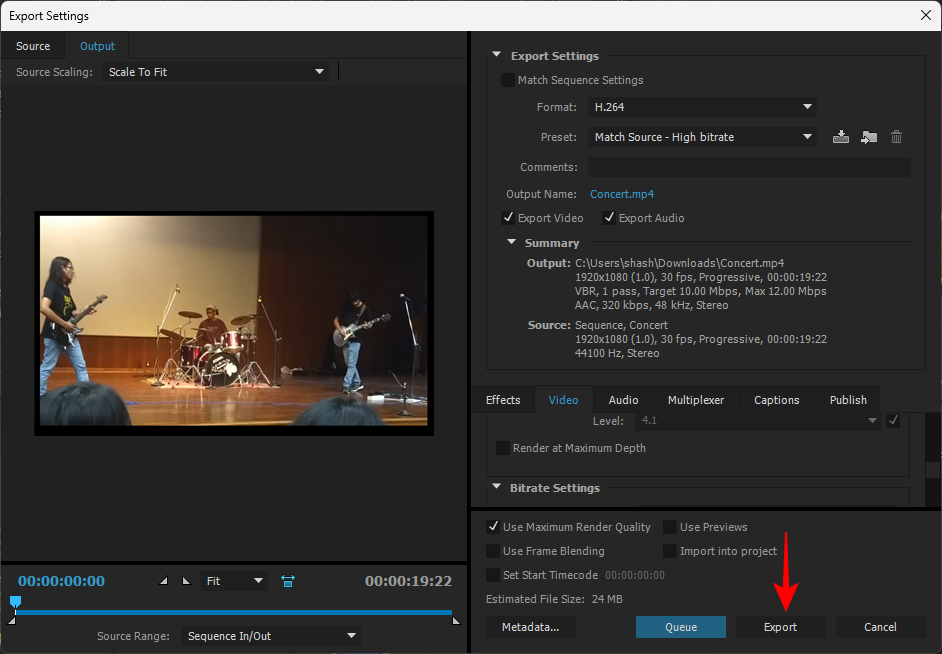Disable Use Maximum Render Quality
This screenshot has width=942, height=654.
pos(493,527)
